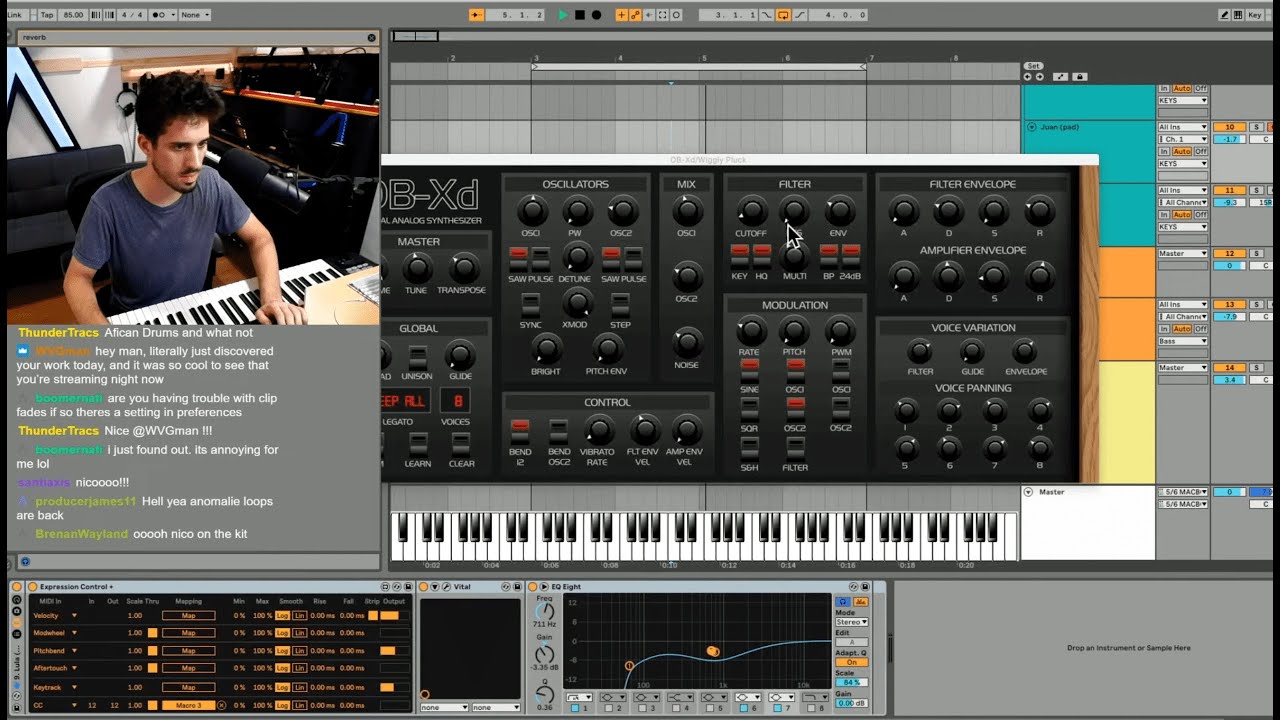Open the CC MIDI In dropdown arrow
Viewport: 1280px width, 720px height.
(x=74, y=705)
